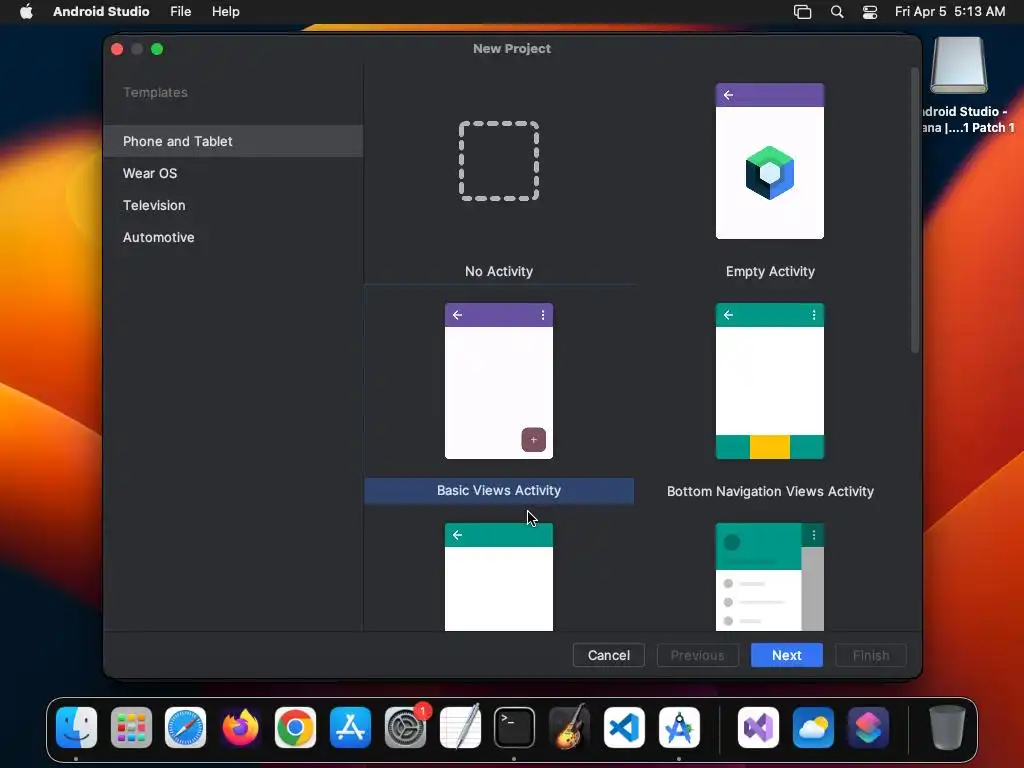
Task: Switch to Android Studio in the Dock
Action: coord(679,728)
